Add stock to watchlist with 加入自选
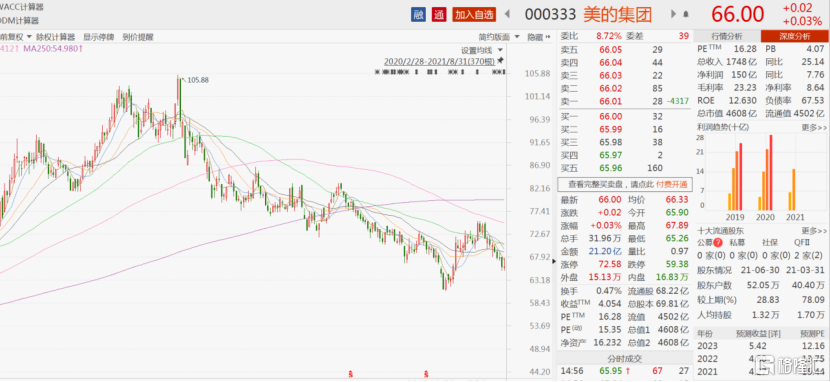Viewport: 830px width, 382px height. [x=474, y=14]
